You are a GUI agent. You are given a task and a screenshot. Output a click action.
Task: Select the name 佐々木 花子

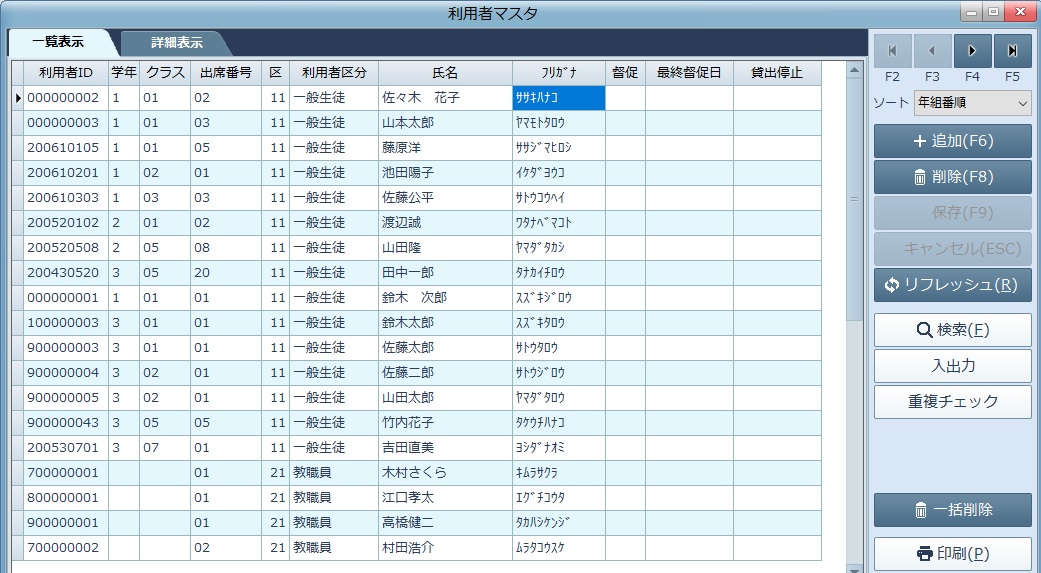pyautogui.click(x=445, y=98)
